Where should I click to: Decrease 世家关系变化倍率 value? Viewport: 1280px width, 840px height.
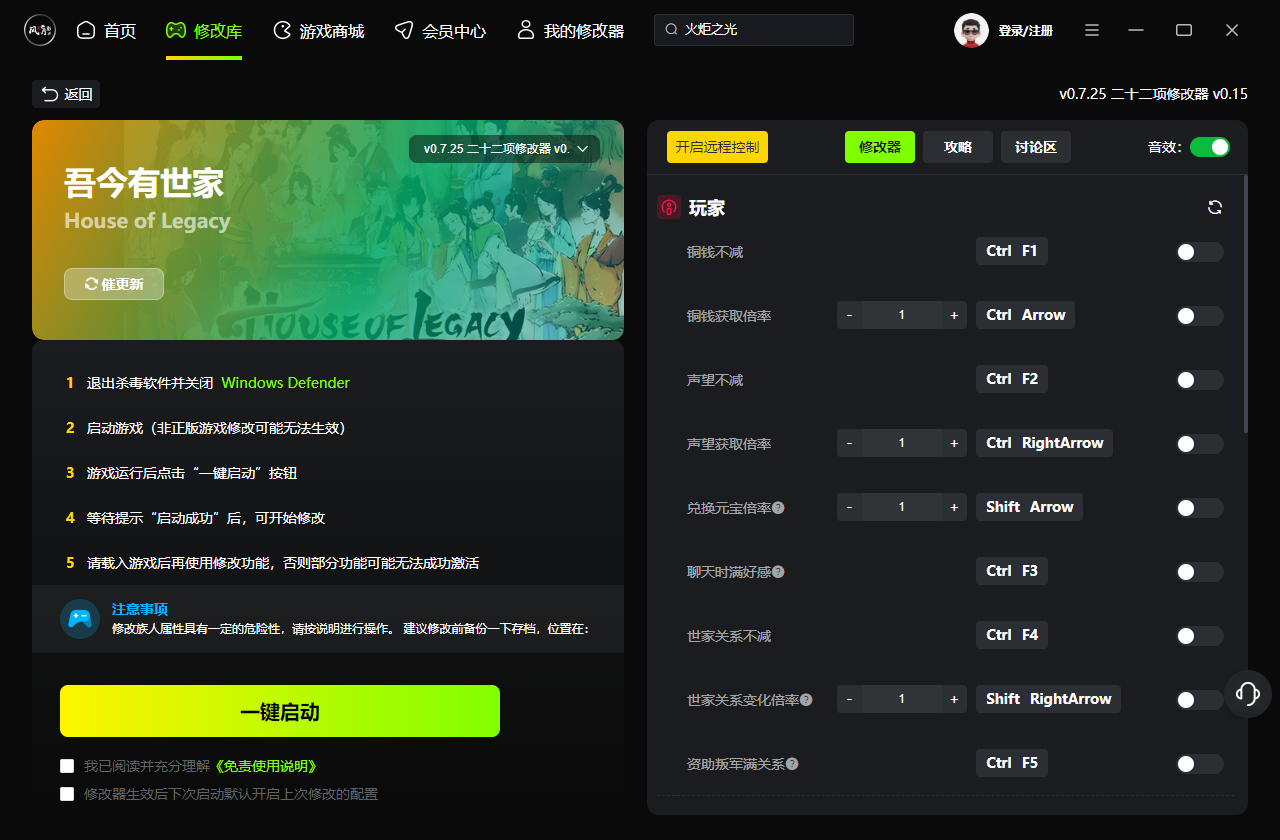point(850,699)
